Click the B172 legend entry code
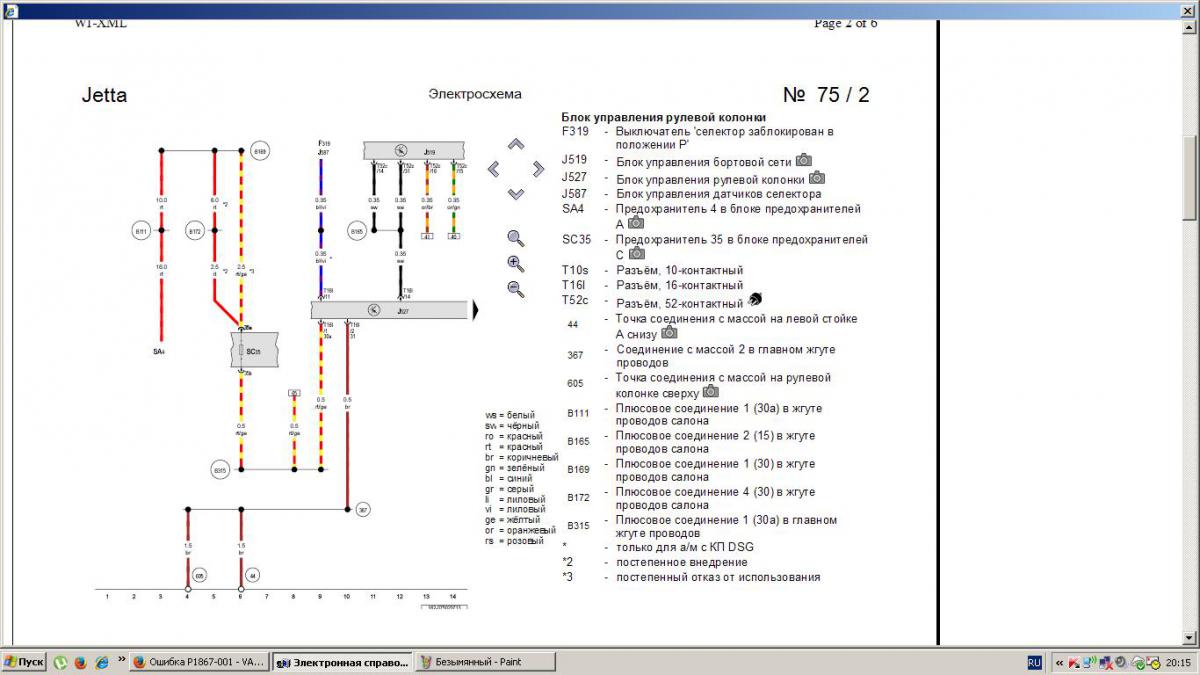This screenshot has width=1200, height=675. pyautogui.click(x=578, y=497)
